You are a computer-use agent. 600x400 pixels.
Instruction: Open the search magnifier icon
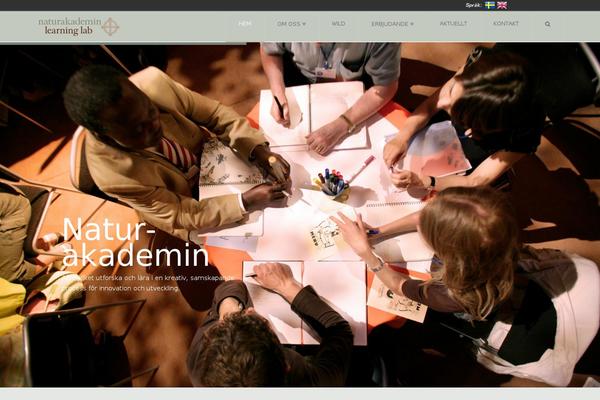coord(548,24)
